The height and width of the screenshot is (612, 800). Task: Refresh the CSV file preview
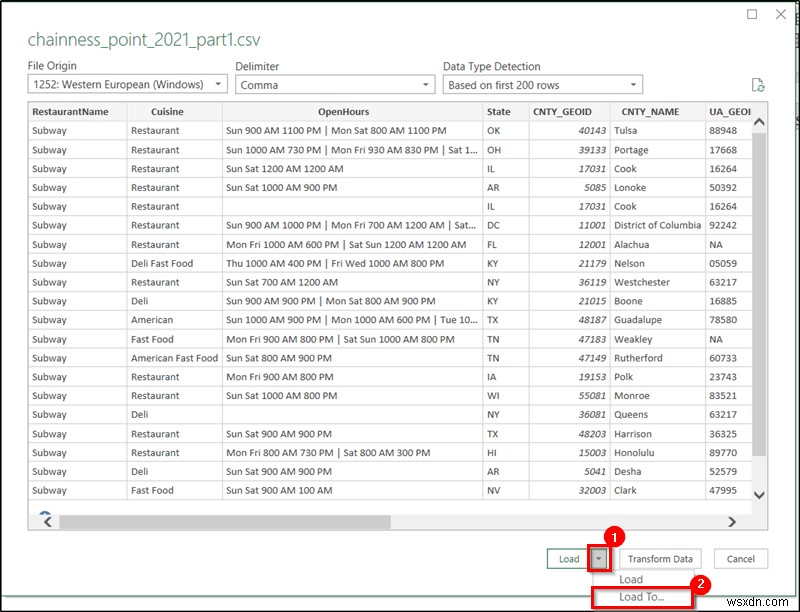[x=760, y=84]
